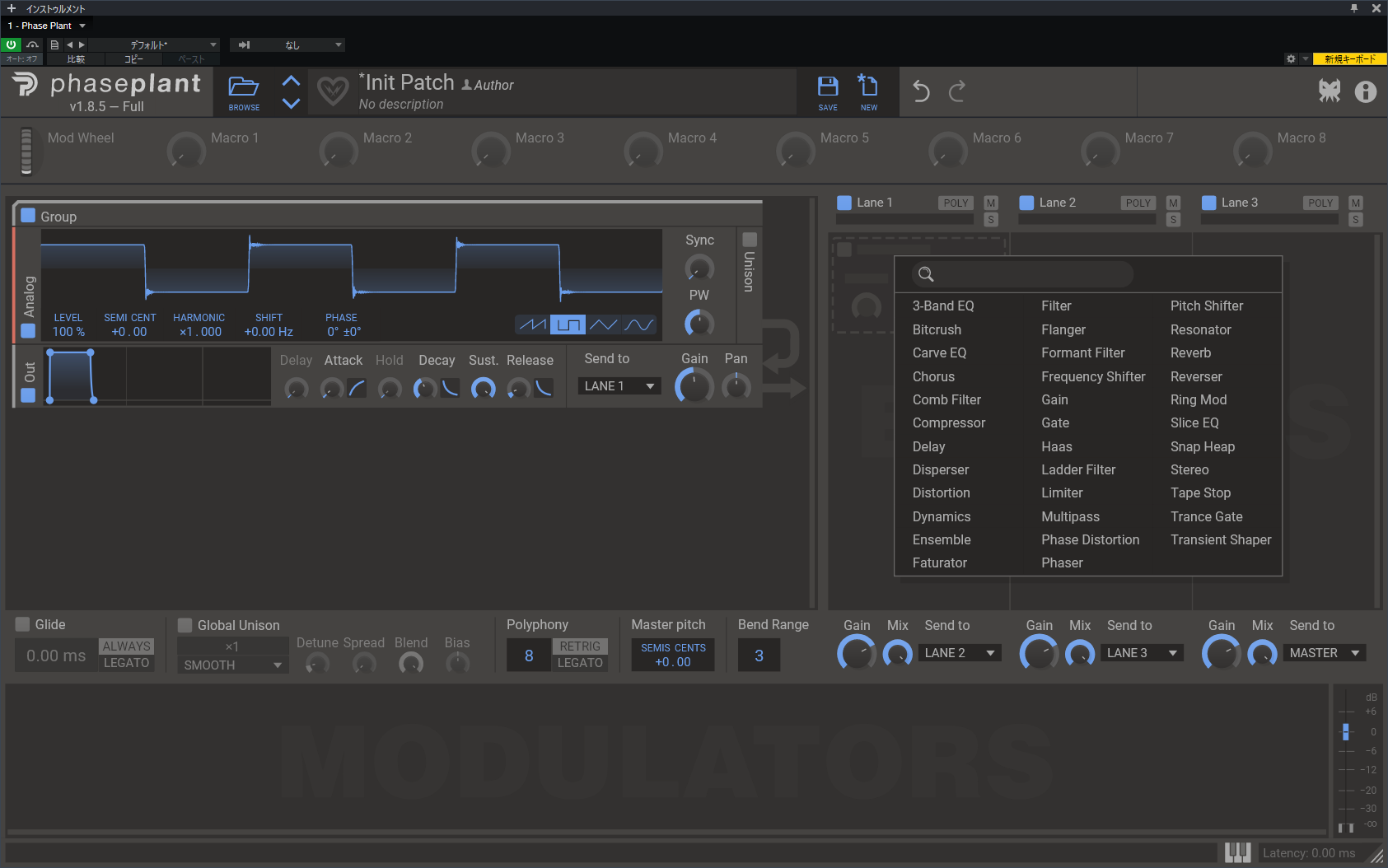Click Lane 3 POLY button
The height and width of the screenshot is (868, 1388).
tap(1320, 203)
